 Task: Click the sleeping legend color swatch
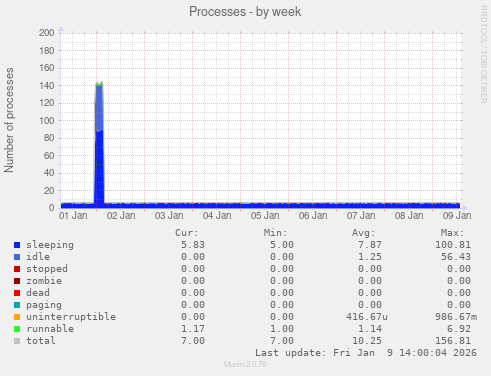tap(17, 245)
